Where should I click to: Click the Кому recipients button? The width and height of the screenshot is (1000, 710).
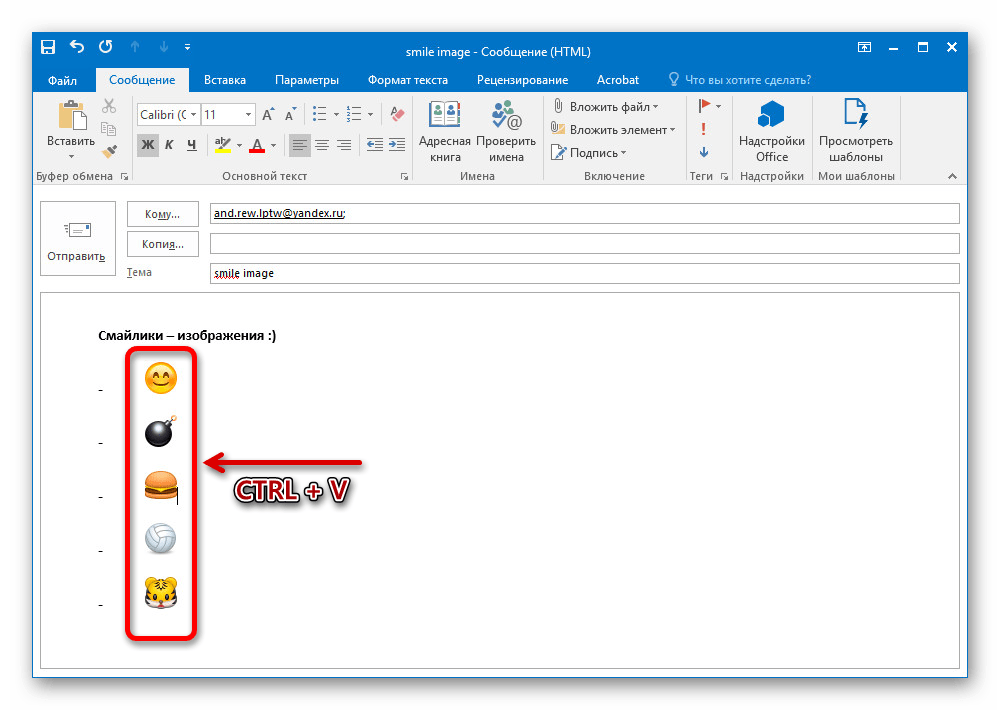163,214
